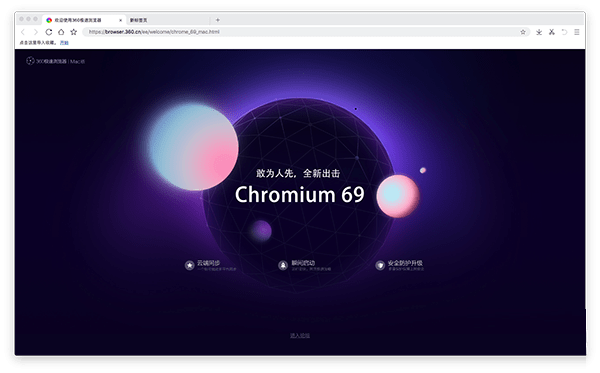Click the 360 browser logo in page header
This screenshot has height=373, width=600.
[55, 61]
